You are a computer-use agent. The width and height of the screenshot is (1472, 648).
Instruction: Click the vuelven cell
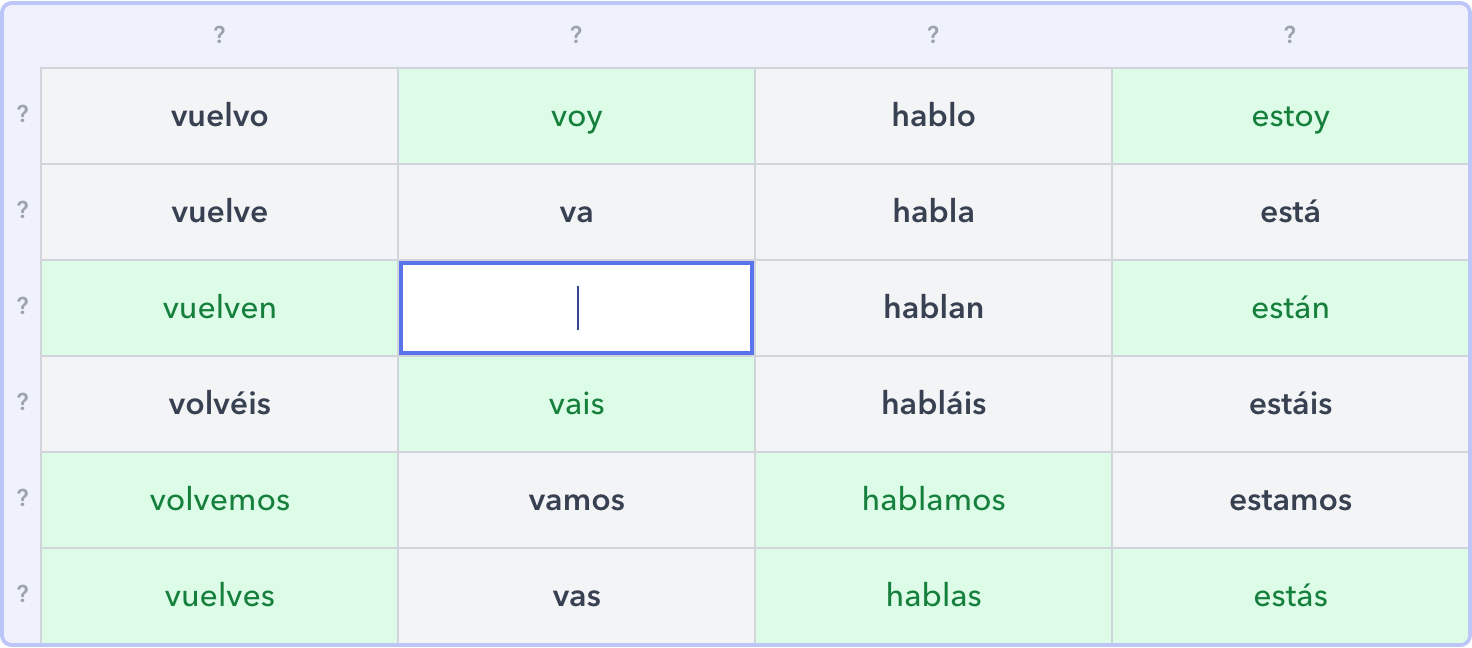[x=218, y=308]
